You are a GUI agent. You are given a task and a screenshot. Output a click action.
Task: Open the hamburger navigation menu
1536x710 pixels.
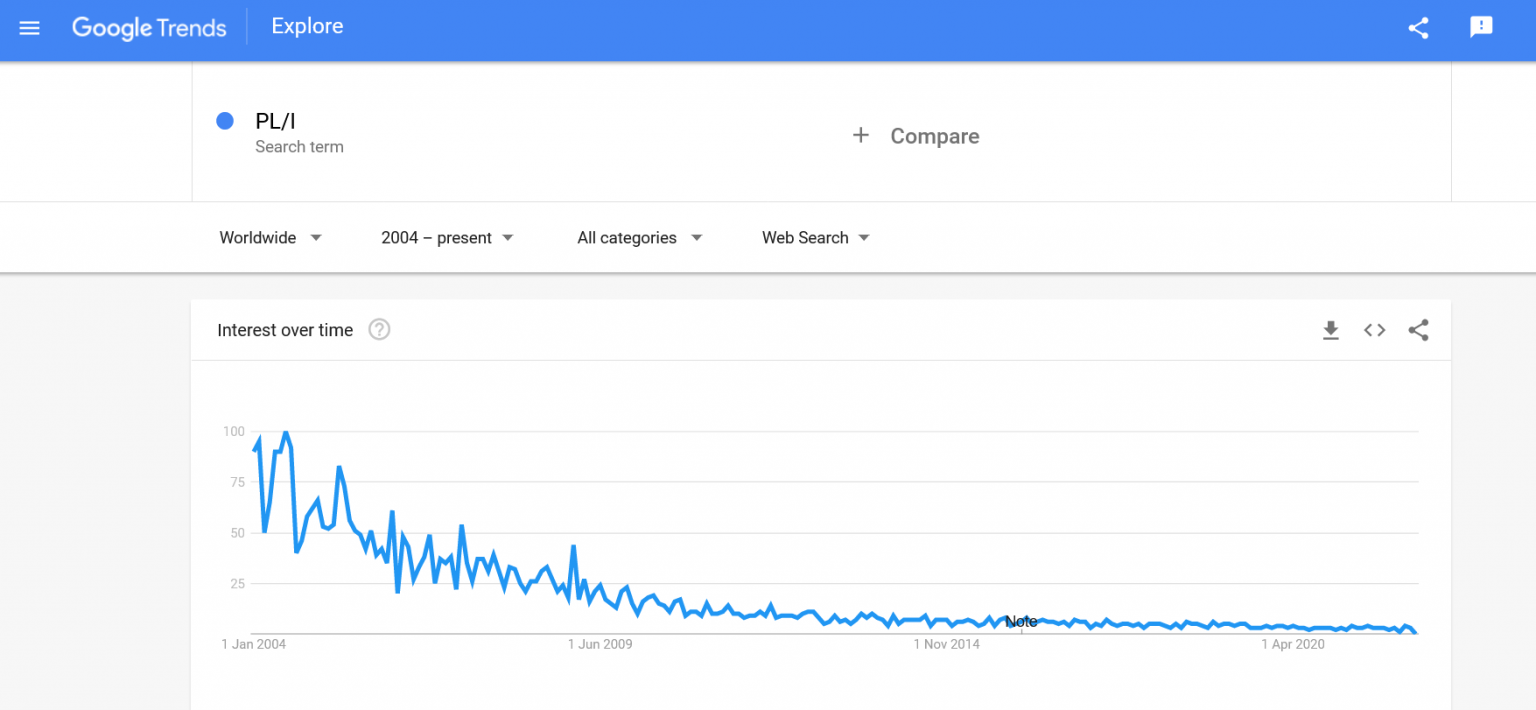click(x=30, y=28)
